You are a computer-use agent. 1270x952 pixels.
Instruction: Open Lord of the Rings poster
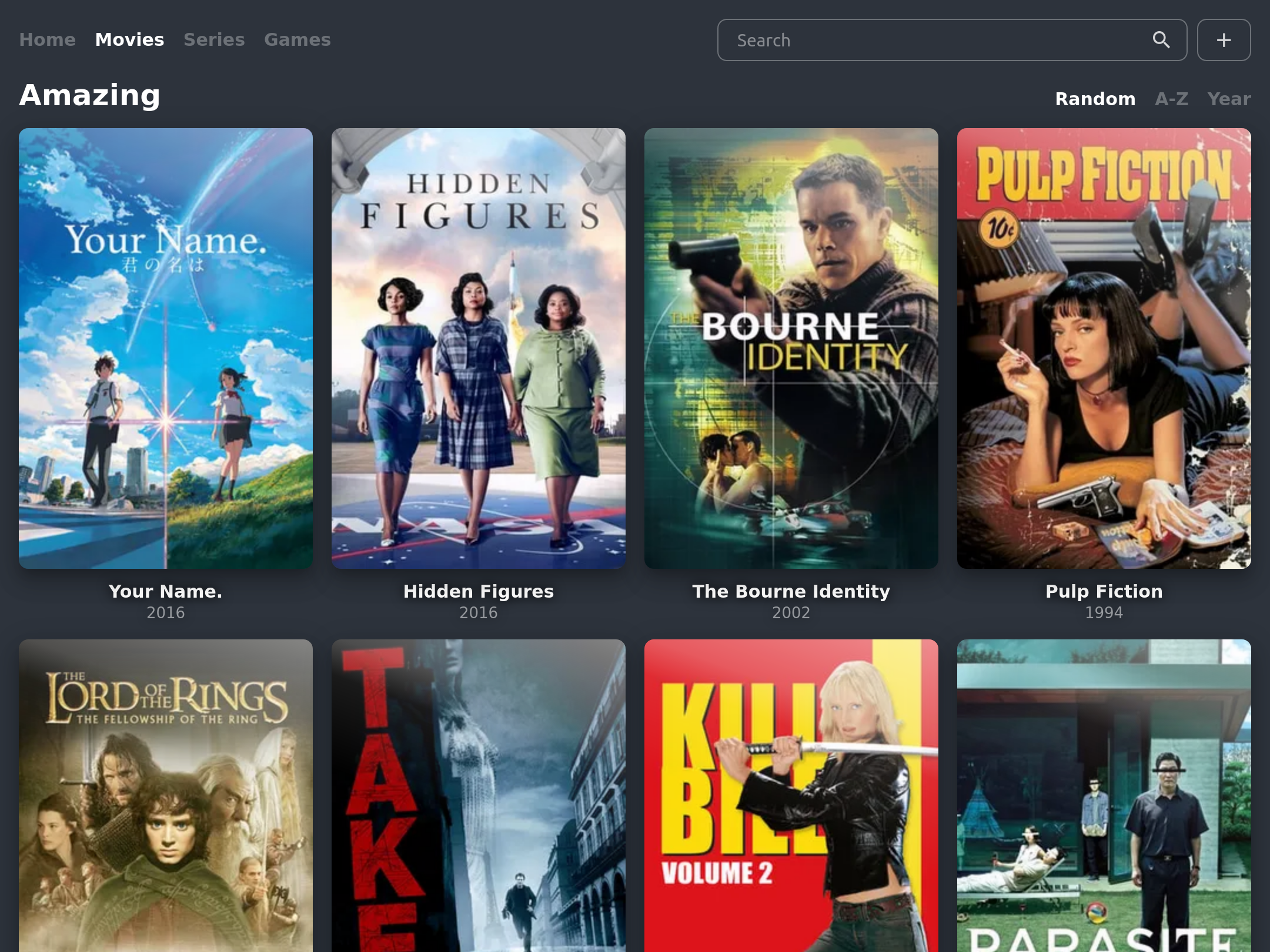[166, 796]
